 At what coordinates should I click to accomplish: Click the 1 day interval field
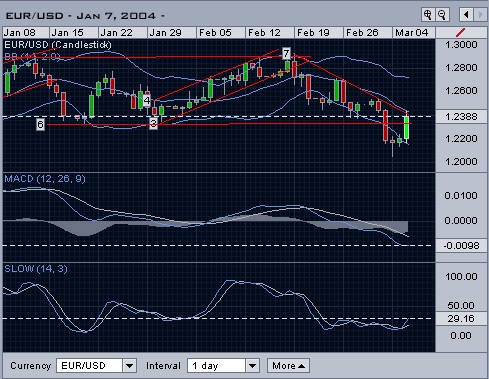(216, 366)
